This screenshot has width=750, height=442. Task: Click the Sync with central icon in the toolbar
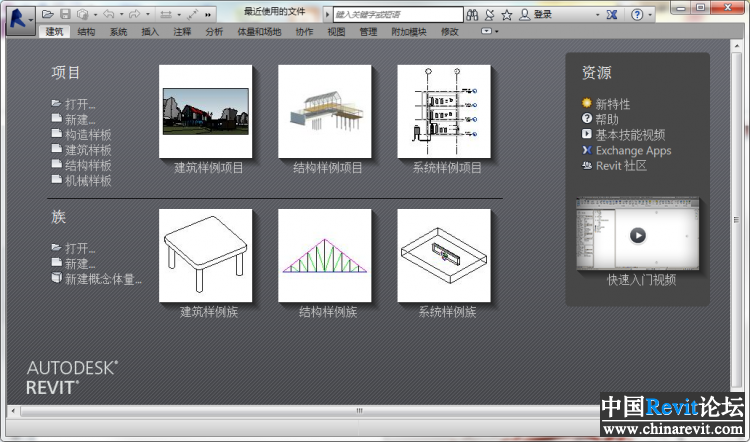(83, 14)
